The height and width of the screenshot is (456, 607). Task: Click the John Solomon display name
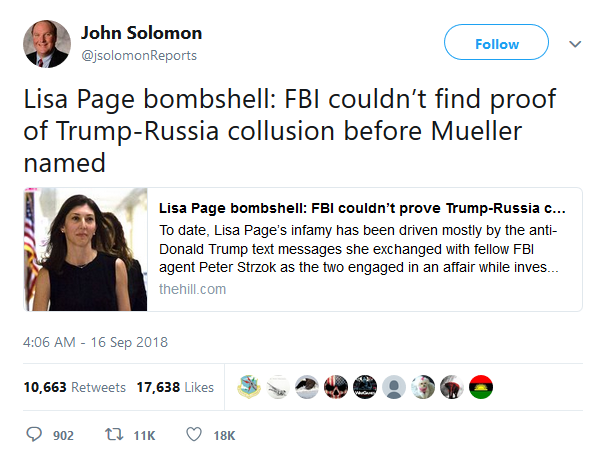(141, 33)
